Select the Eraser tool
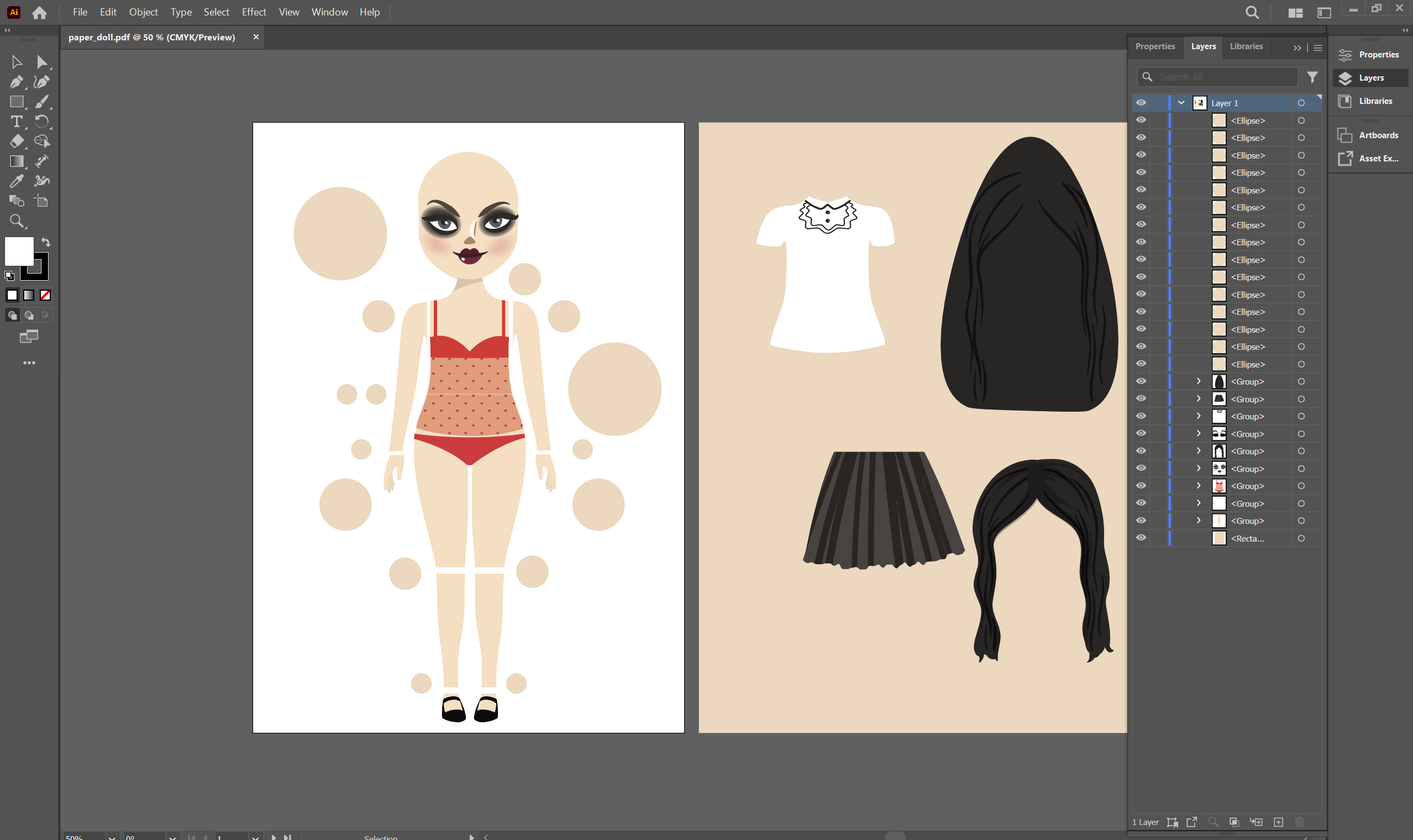Viewport: 1413px width, 840px height. tap(17, 141)
